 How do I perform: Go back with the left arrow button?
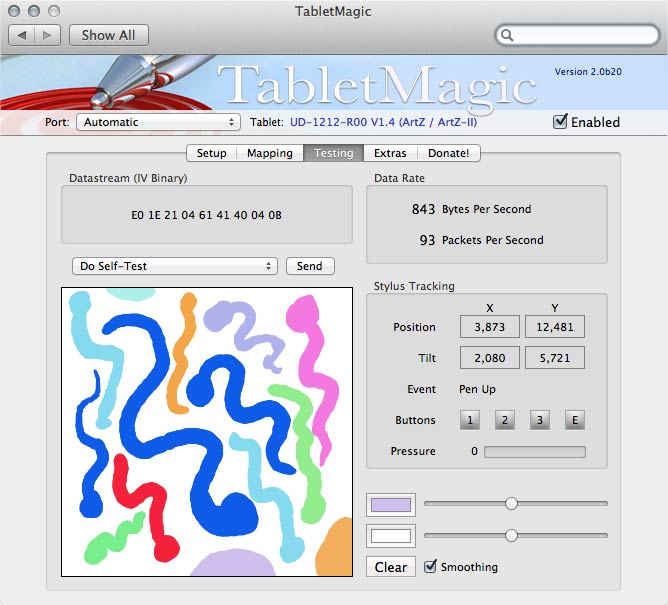pos(22,35)
